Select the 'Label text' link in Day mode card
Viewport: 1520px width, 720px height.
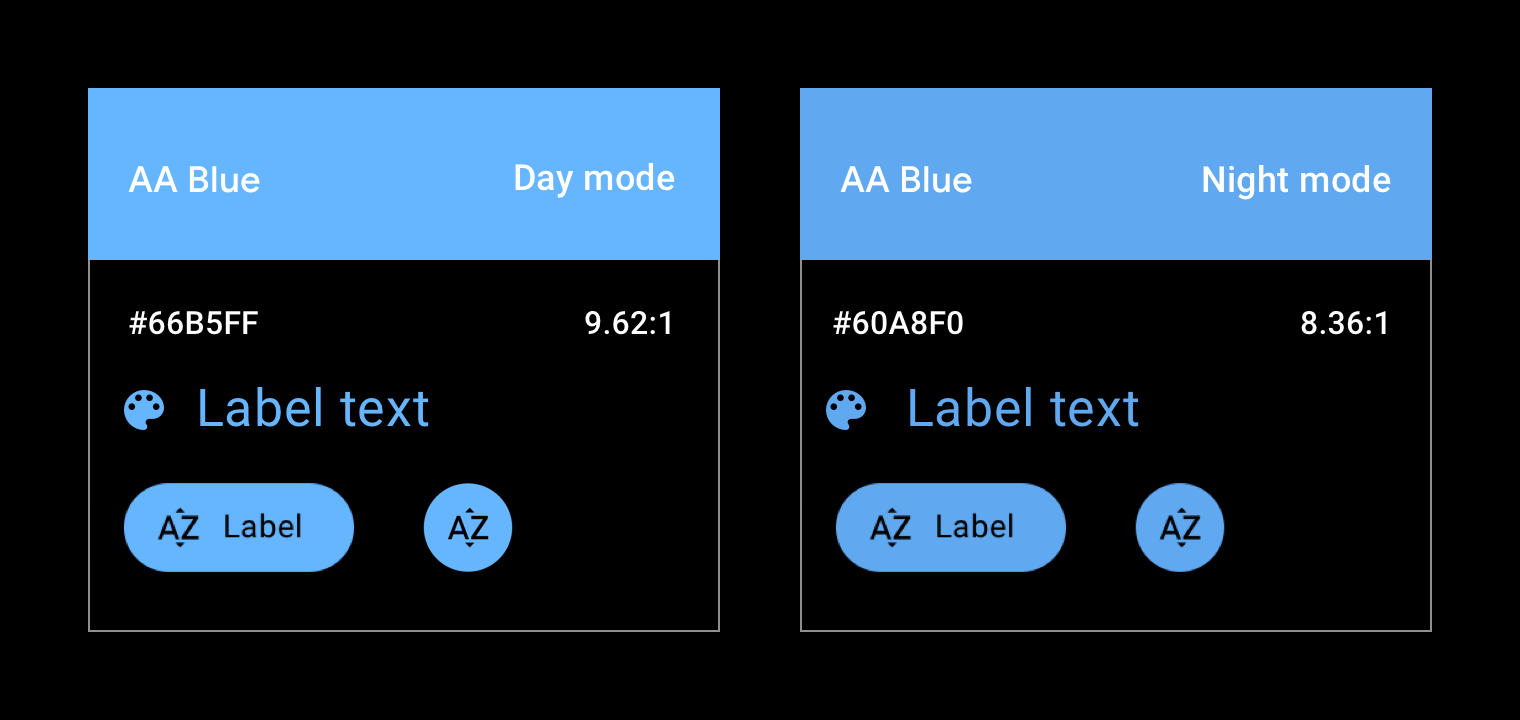(x=313, y=408)
